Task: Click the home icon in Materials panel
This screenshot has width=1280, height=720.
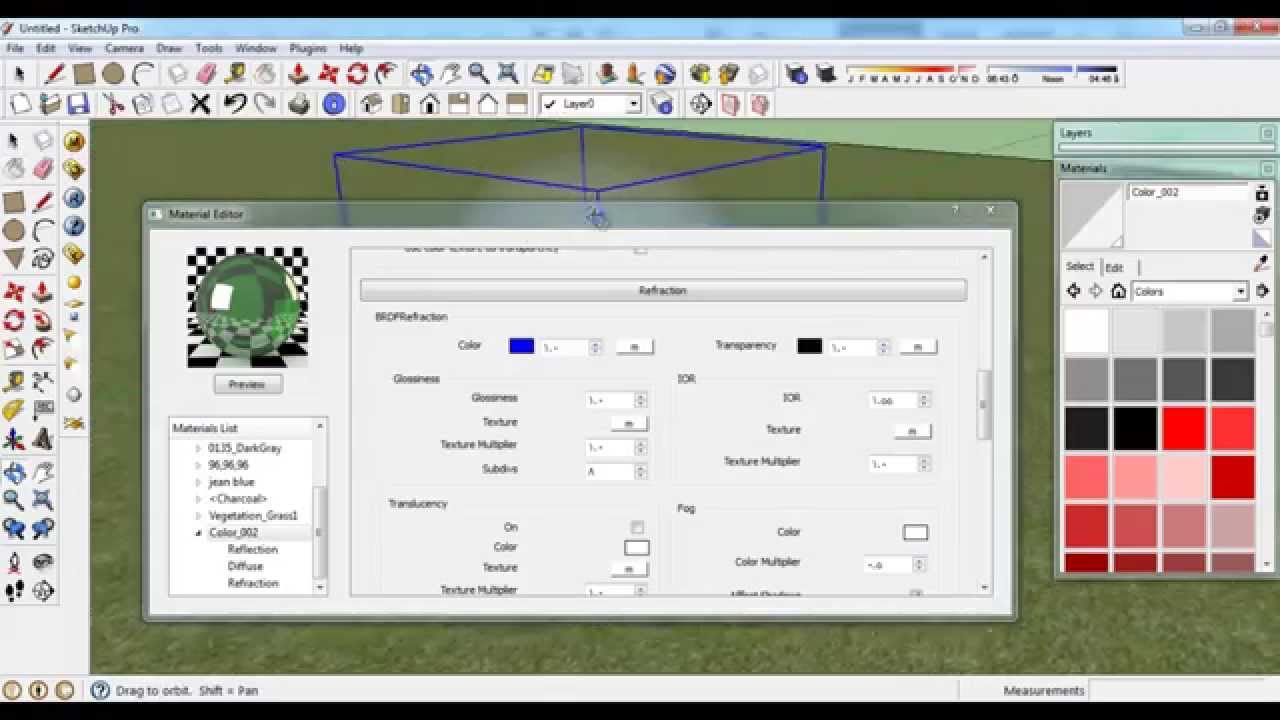Action: pyautogui.click(x=1118, y=291)
